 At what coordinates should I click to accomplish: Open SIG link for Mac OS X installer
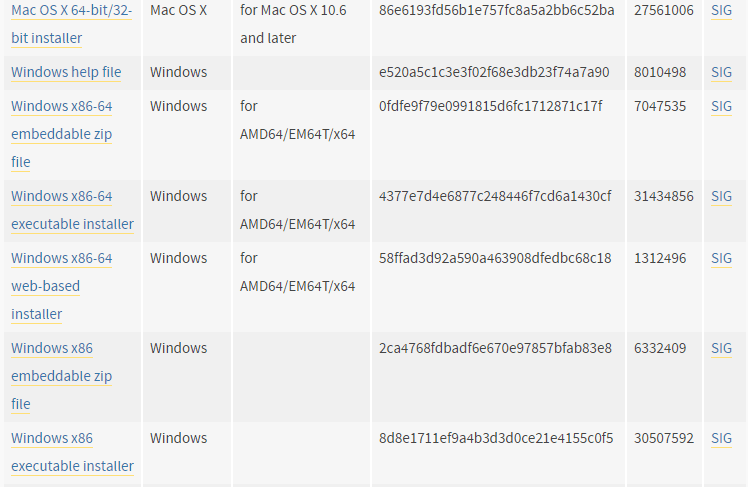coord(721,10)
